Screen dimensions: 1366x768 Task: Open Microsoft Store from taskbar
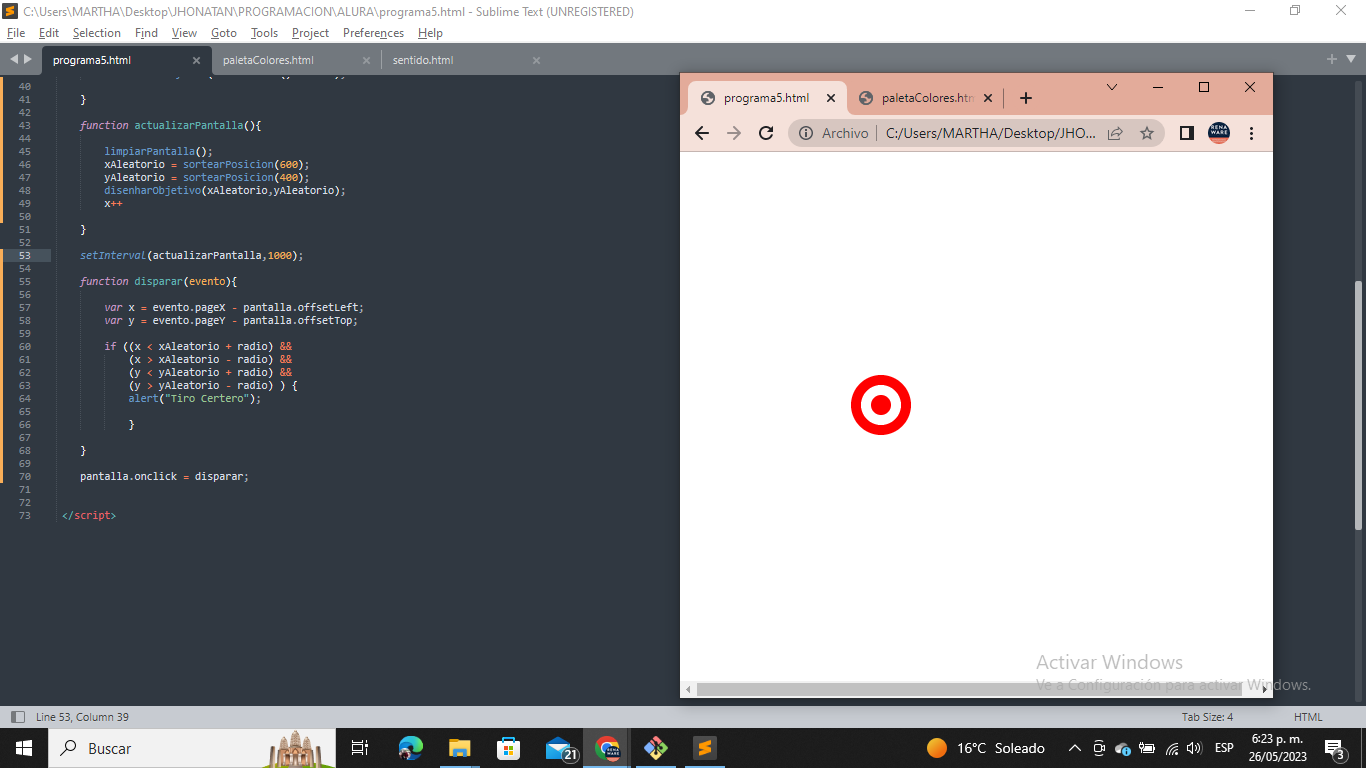(508, 748)
